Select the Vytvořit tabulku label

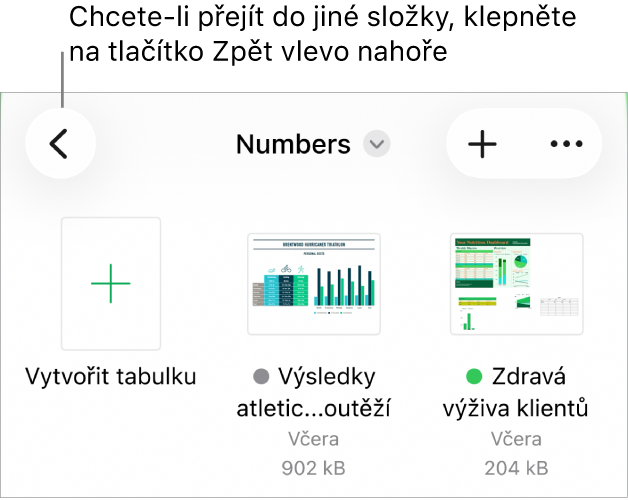[x=111, y=377]
